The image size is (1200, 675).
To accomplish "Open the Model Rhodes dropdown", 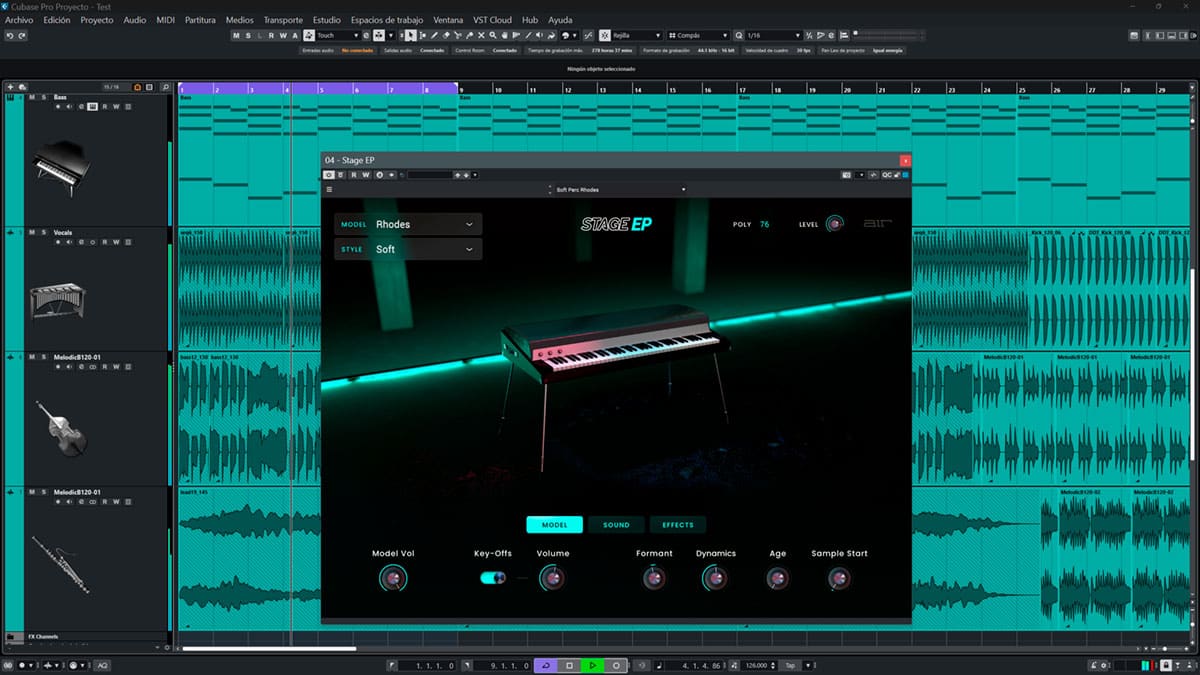I will click(408, 224).
